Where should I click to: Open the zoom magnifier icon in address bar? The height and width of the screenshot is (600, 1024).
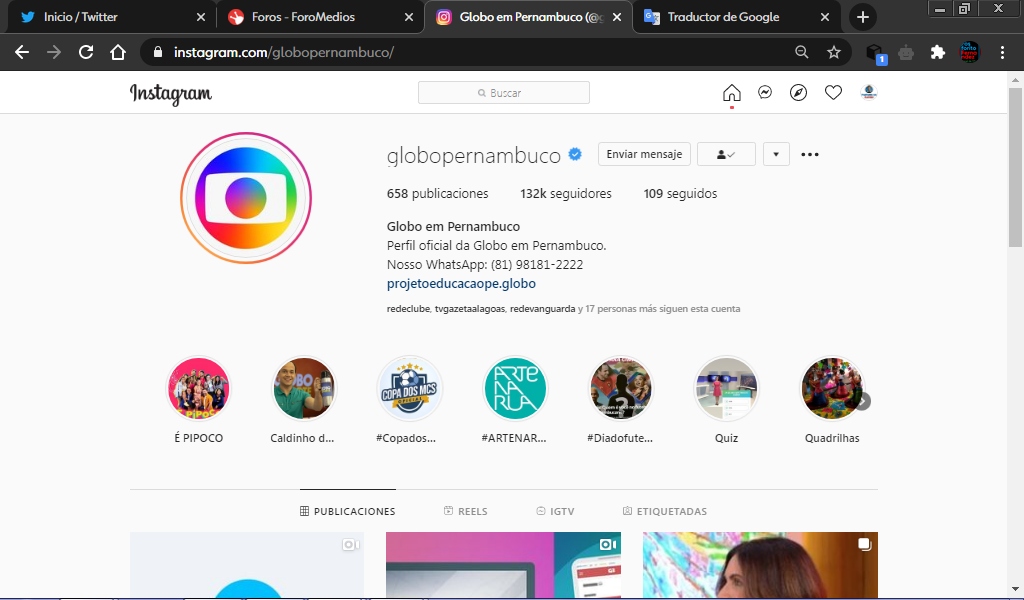coord(801,52)
